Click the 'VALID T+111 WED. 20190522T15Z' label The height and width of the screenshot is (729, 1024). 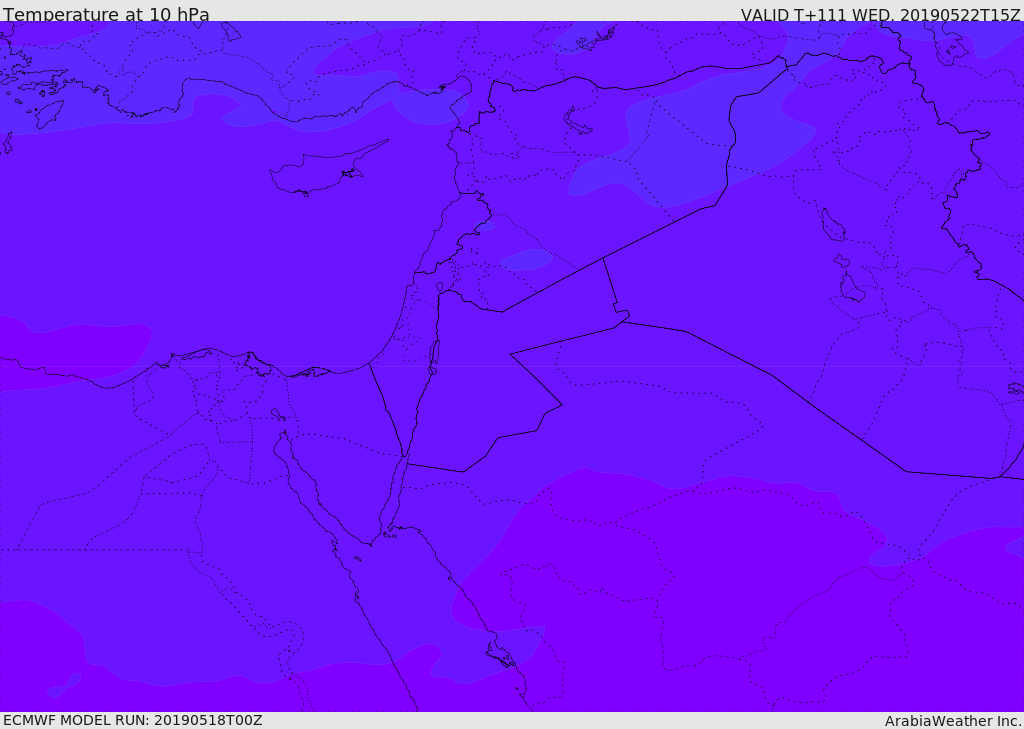click(x=880, y=14)
